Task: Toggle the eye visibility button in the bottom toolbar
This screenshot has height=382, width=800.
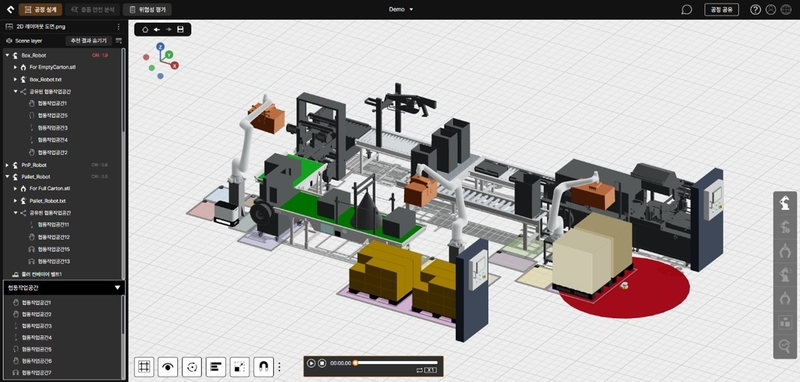Action: [x=168, y=366]
